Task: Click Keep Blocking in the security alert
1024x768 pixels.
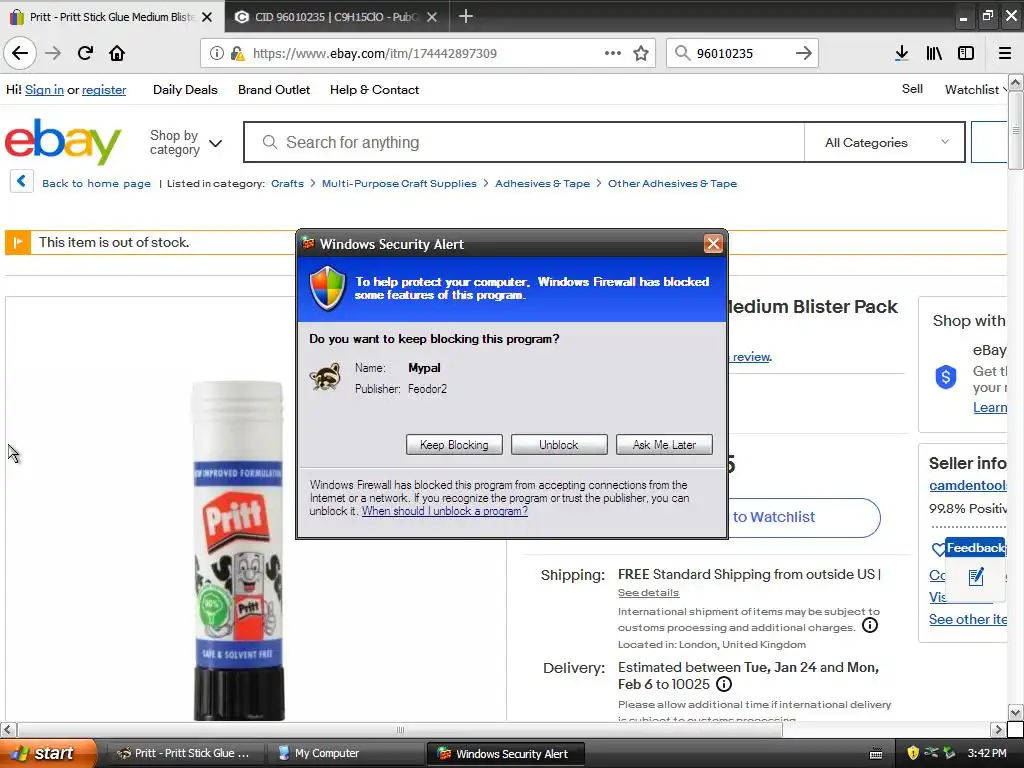Action: coord(454,445)
